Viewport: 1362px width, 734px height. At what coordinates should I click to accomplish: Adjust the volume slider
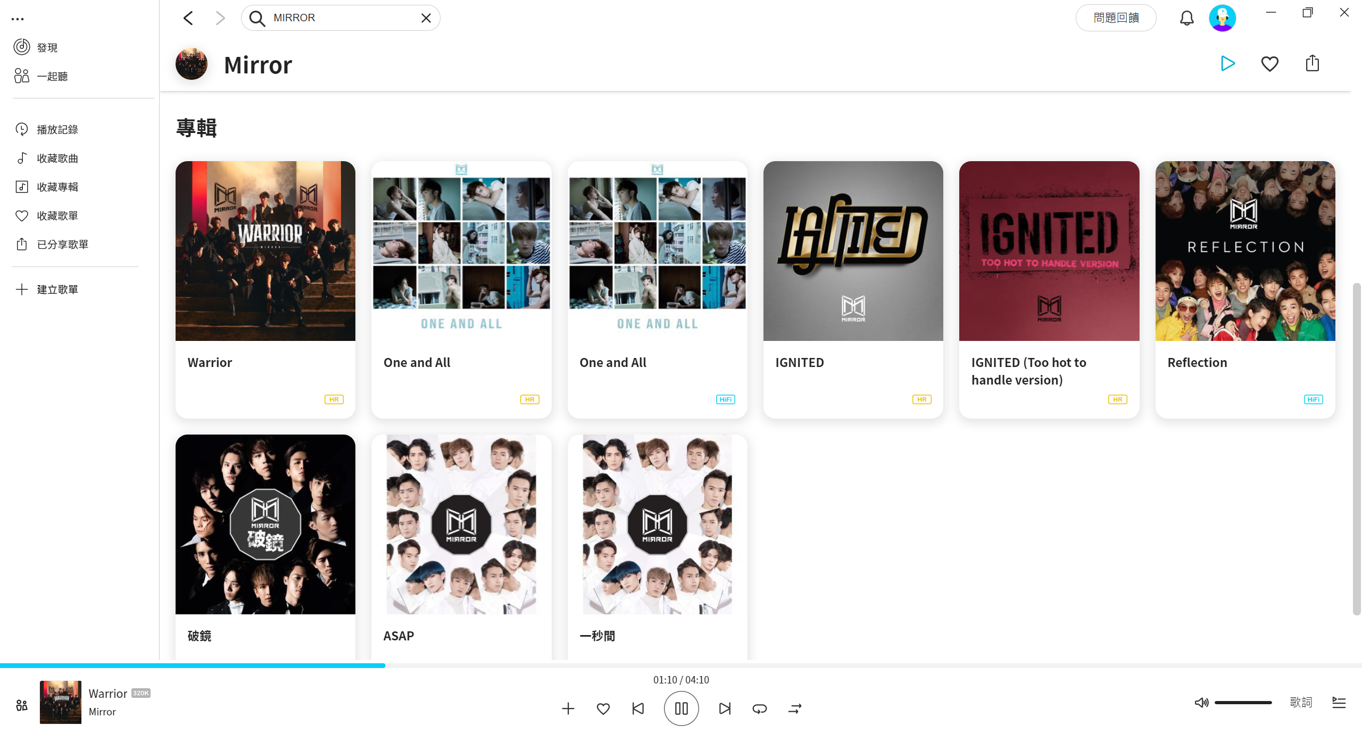[x=1243, y=703]
